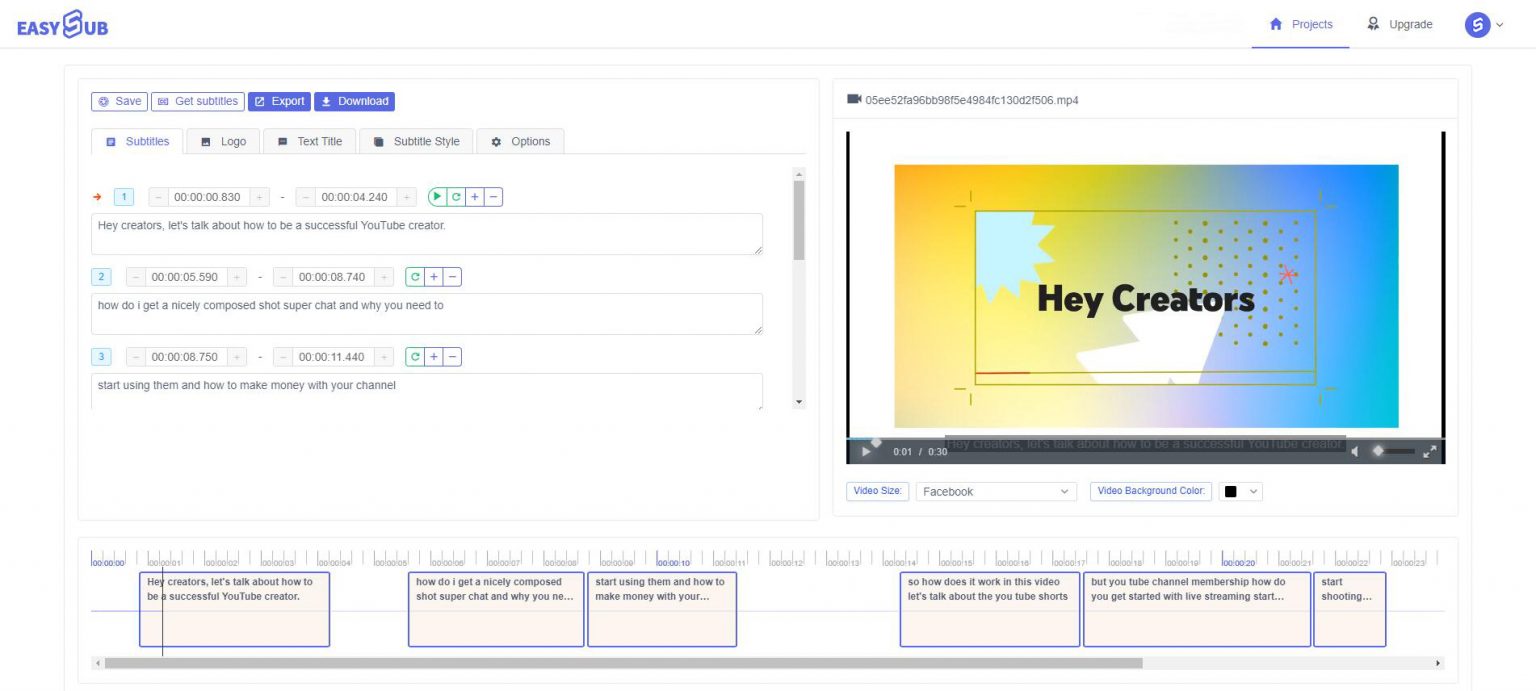
Task: Enter fullscreen in the video player
Action: tap(1430, 452)
